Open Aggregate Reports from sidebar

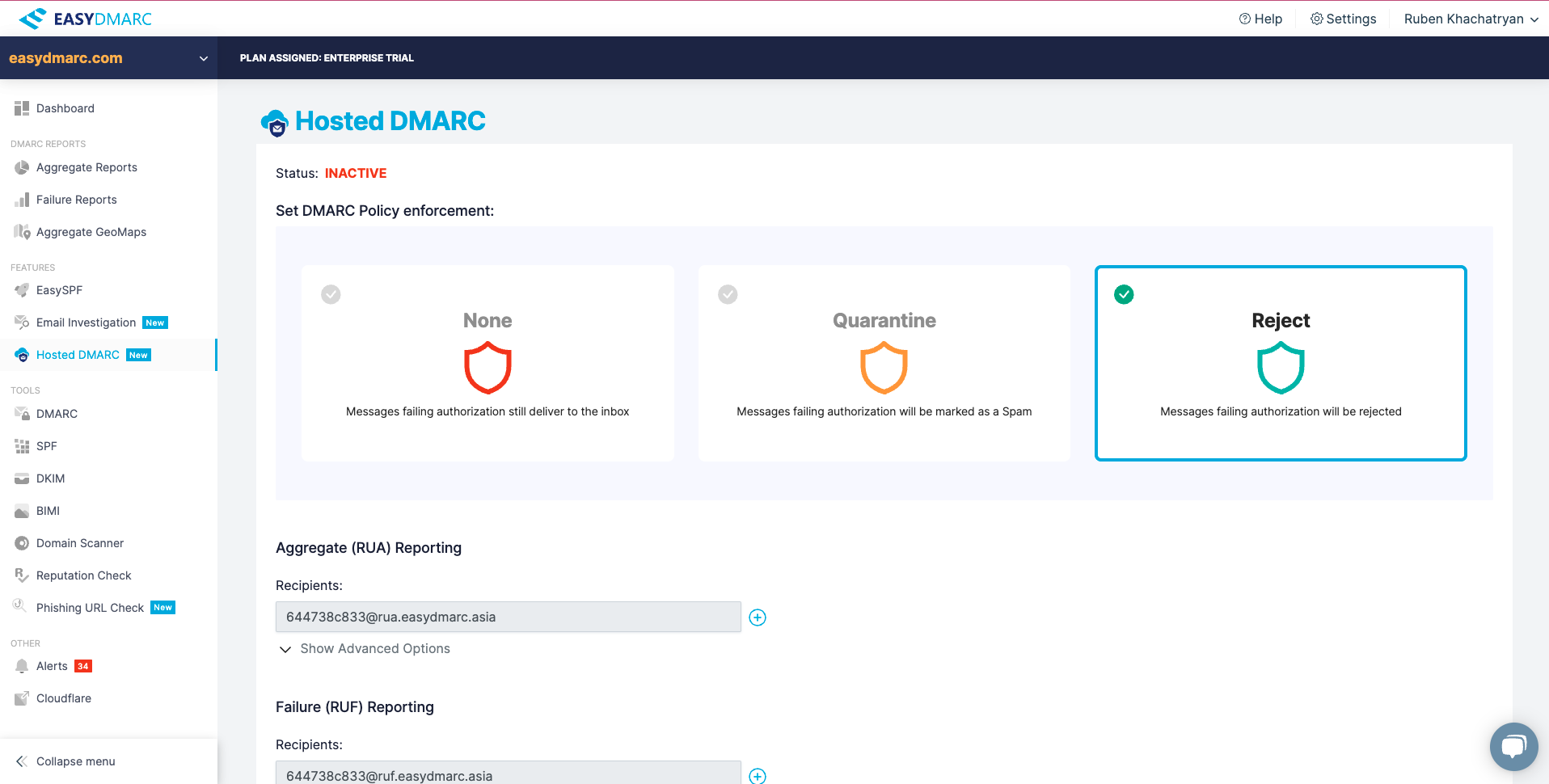coord(87,167)
